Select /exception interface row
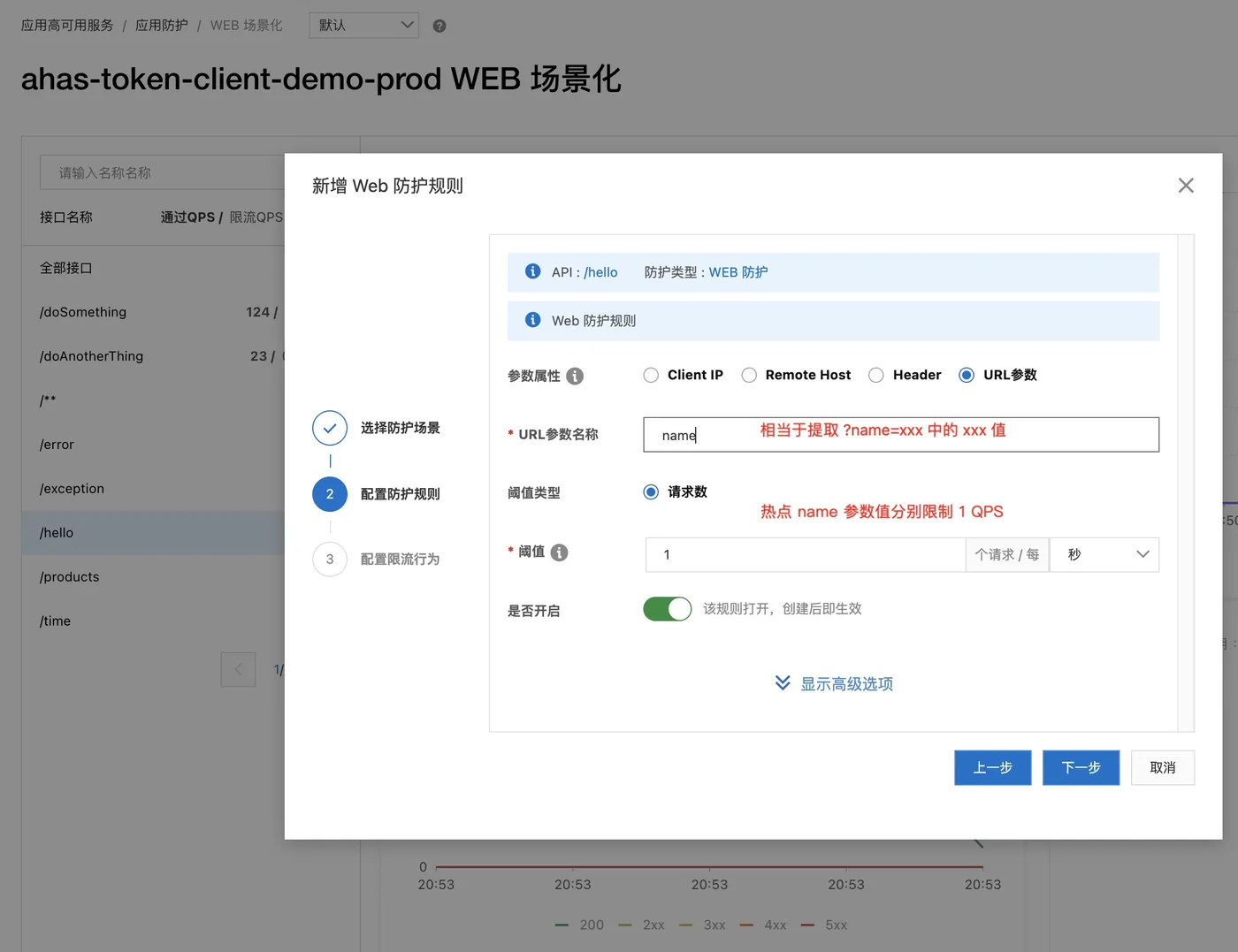This screenshot has width=1238, height=952. point(153,489)
